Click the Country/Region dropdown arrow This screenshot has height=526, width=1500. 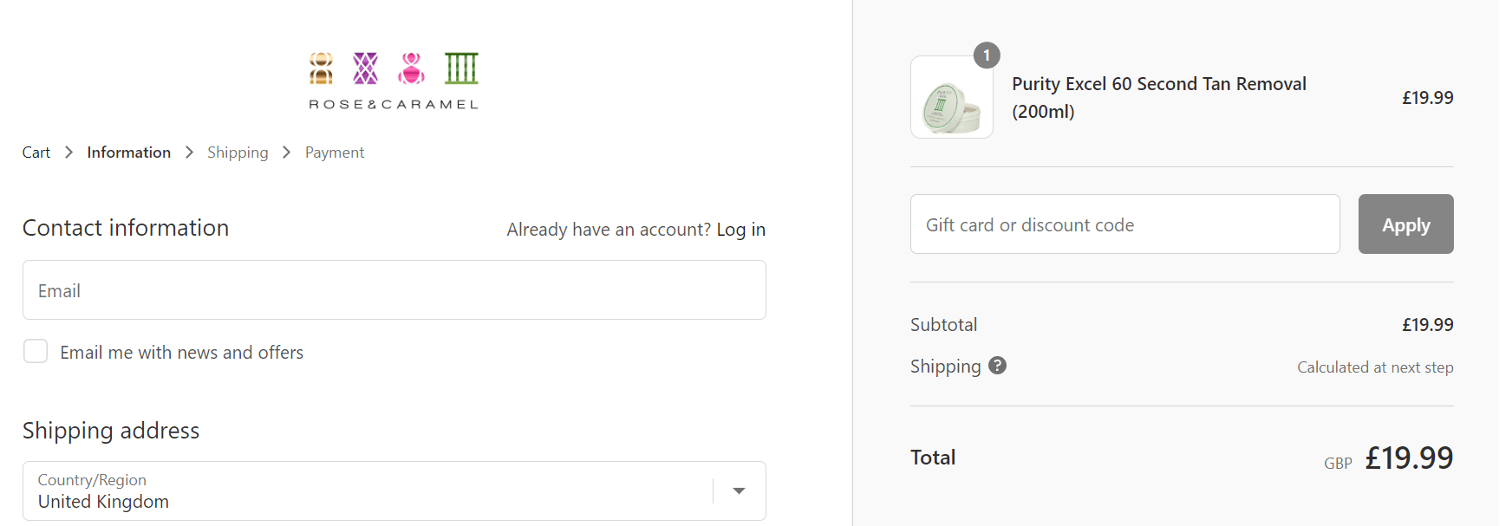coord(739,491)
